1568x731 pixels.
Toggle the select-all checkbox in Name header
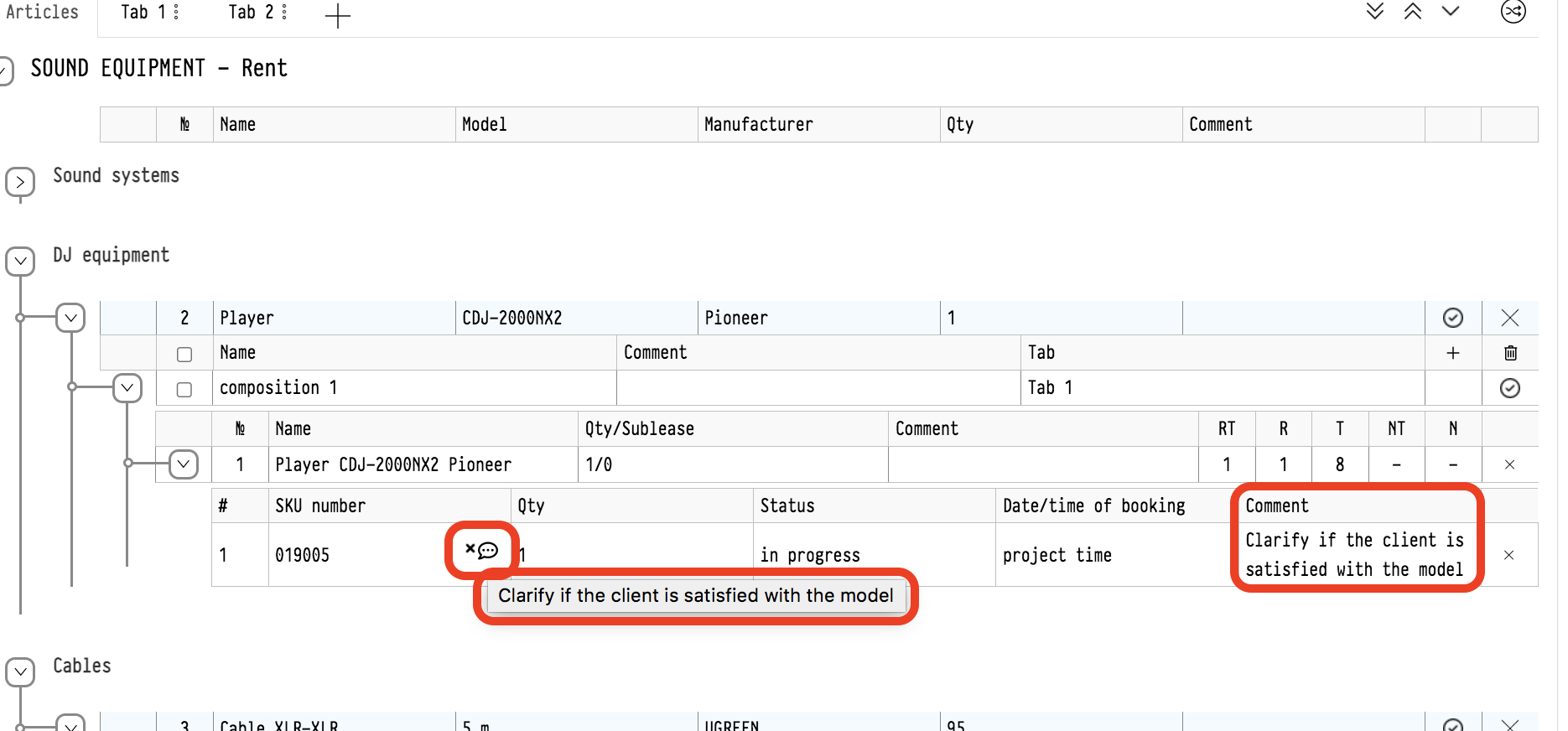click(x=184, y=355)
